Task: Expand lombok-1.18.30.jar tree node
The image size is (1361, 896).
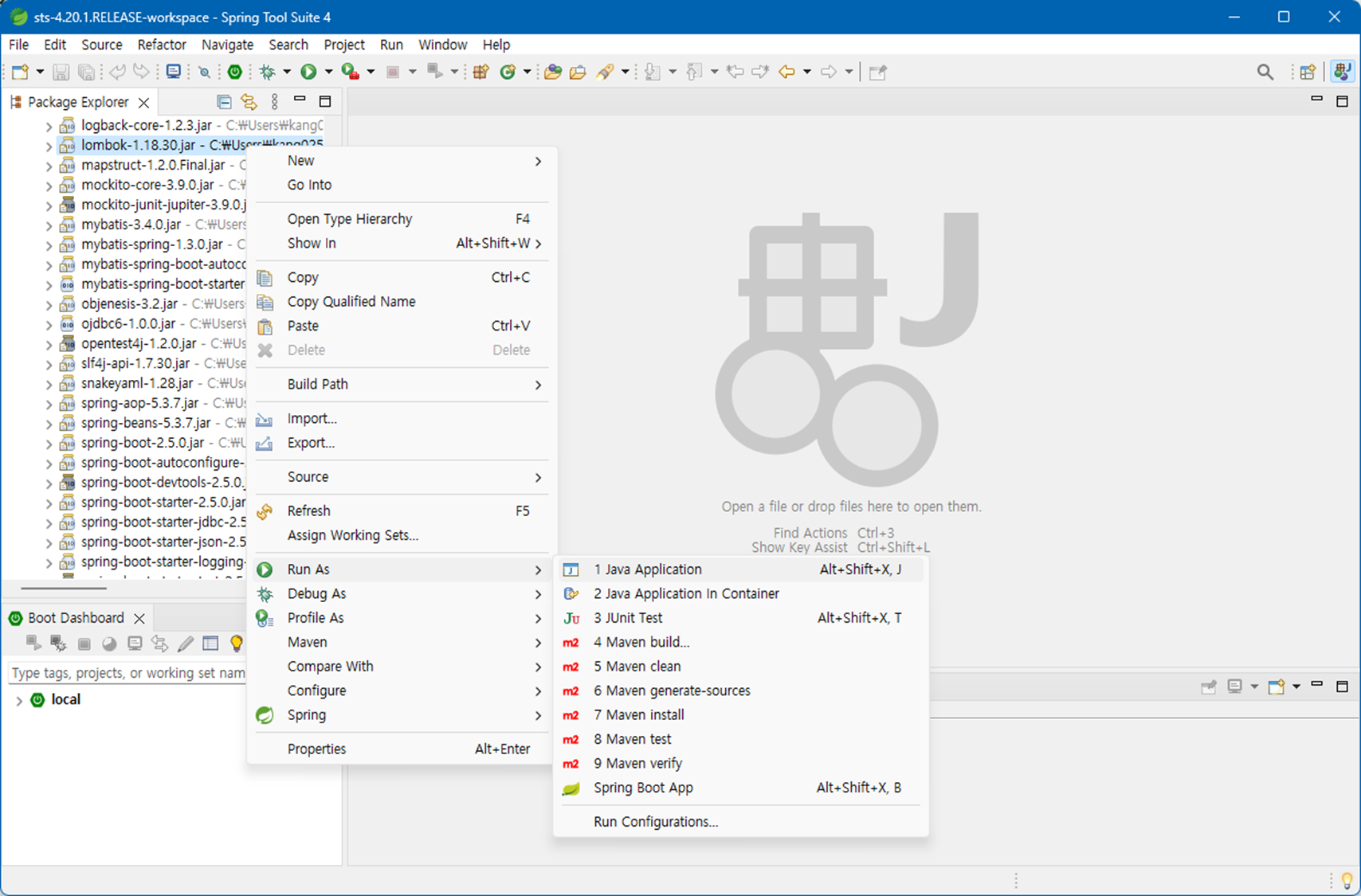Action: point(49,146)
